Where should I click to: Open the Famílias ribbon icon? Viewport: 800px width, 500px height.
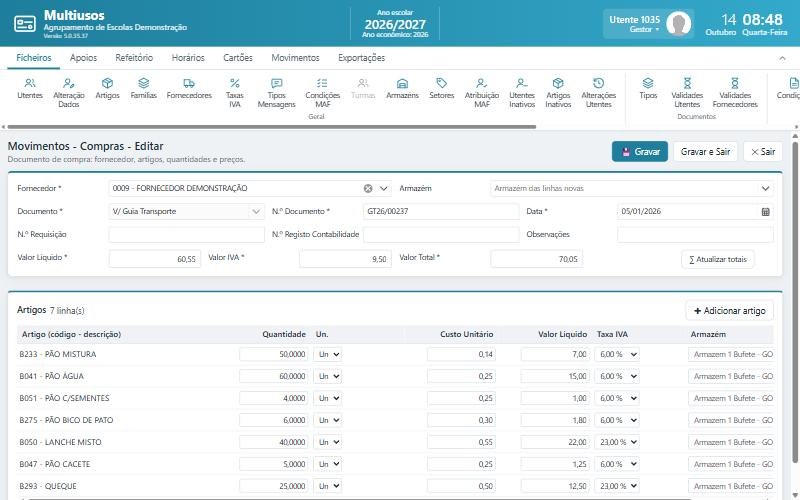143,89
